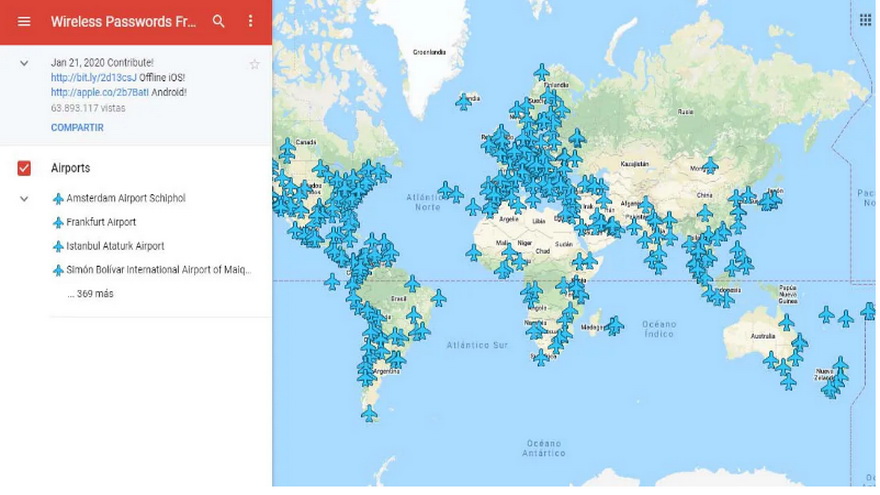The height and width of the screenshot is (495, 880).
Task: Star this map with the star icon
Action: click(x=254, y=64)
